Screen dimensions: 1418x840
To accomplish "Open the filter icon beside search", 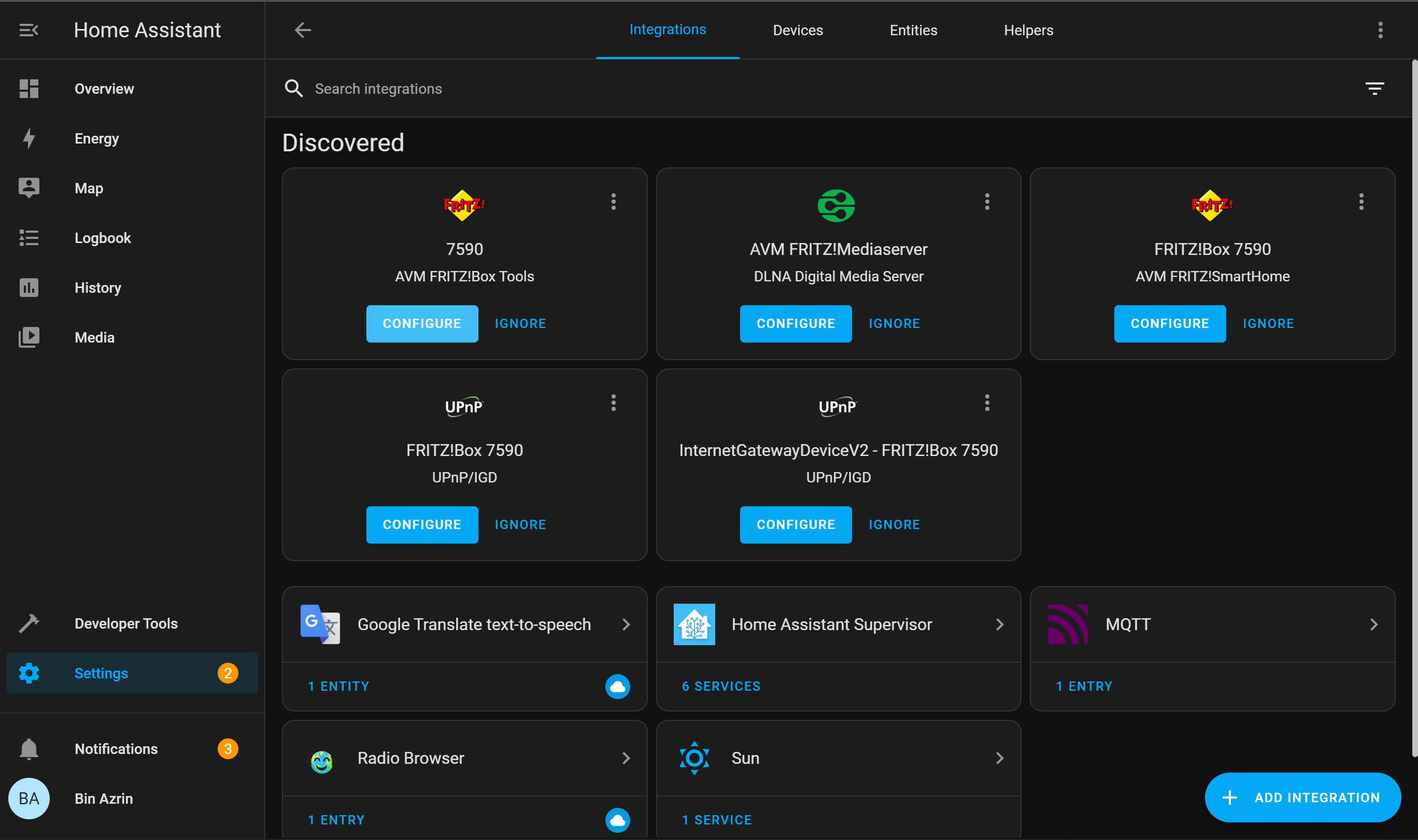I will point(1374,88).
